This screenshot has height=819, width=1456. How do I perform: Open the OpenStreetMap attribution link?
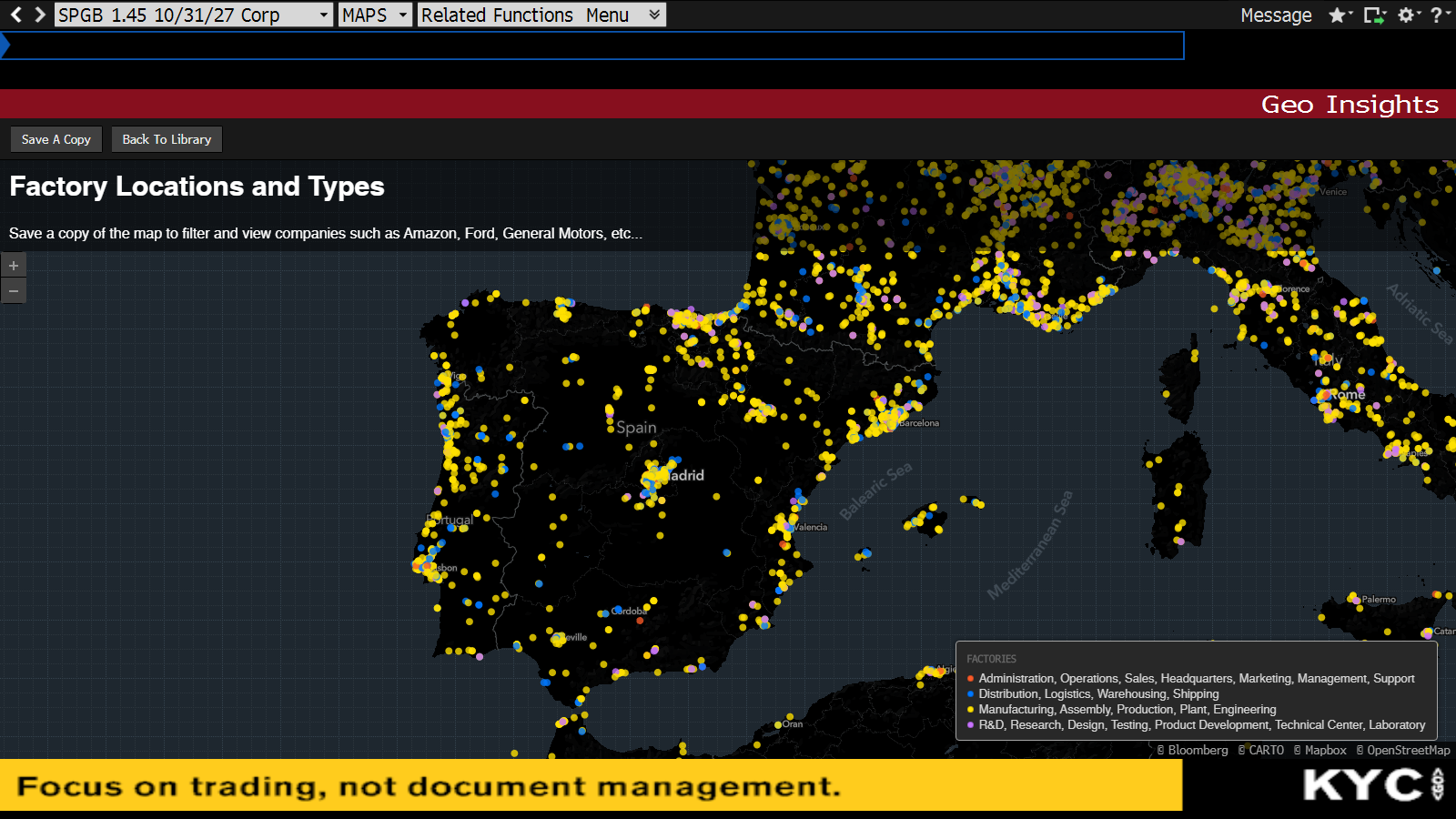click(x=1403, y=751)
